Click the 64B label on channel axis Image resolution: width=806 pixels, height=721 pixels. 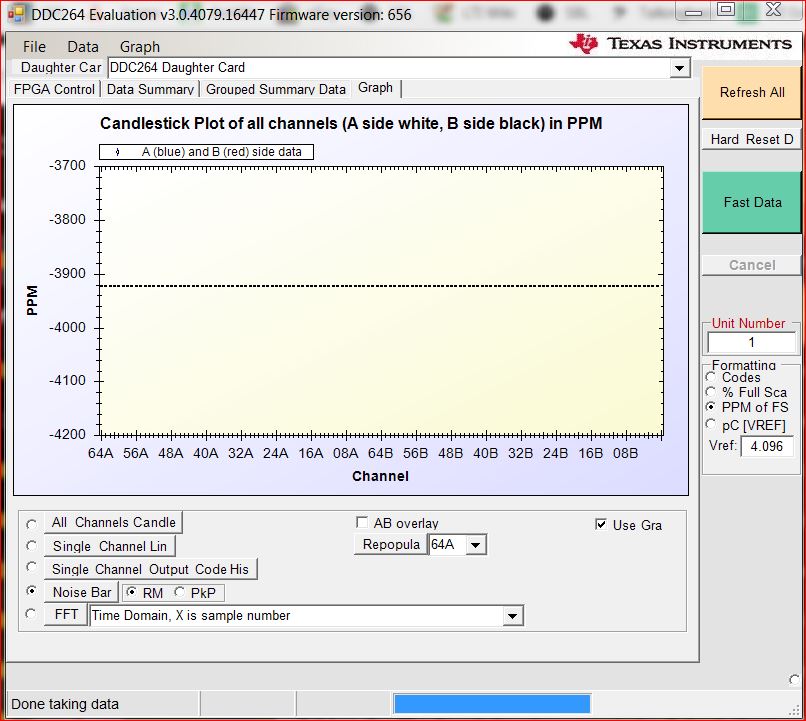coord(380,453)
